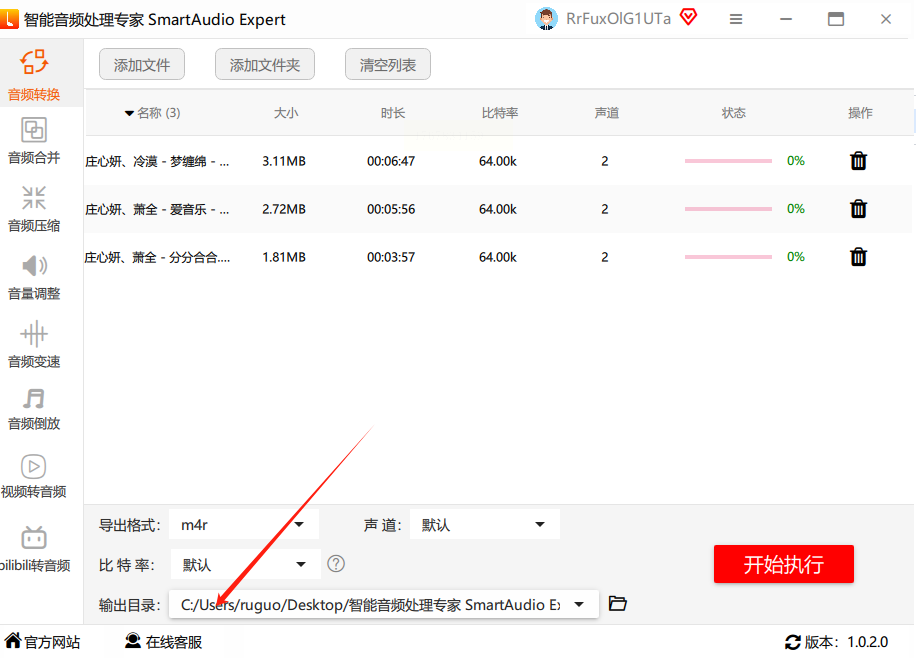Viewport: 916px width, 658px height.
Task: Click the 清空列表 button
Action: point(388,64)
